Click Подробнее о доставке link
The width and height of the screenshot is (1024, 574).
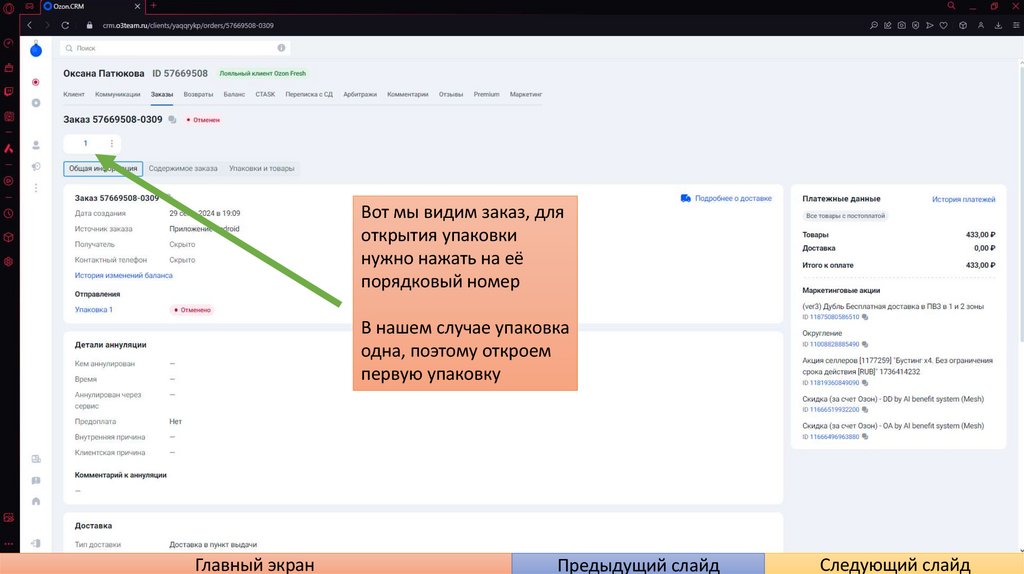pyautogui.click(x=726, y=199)
